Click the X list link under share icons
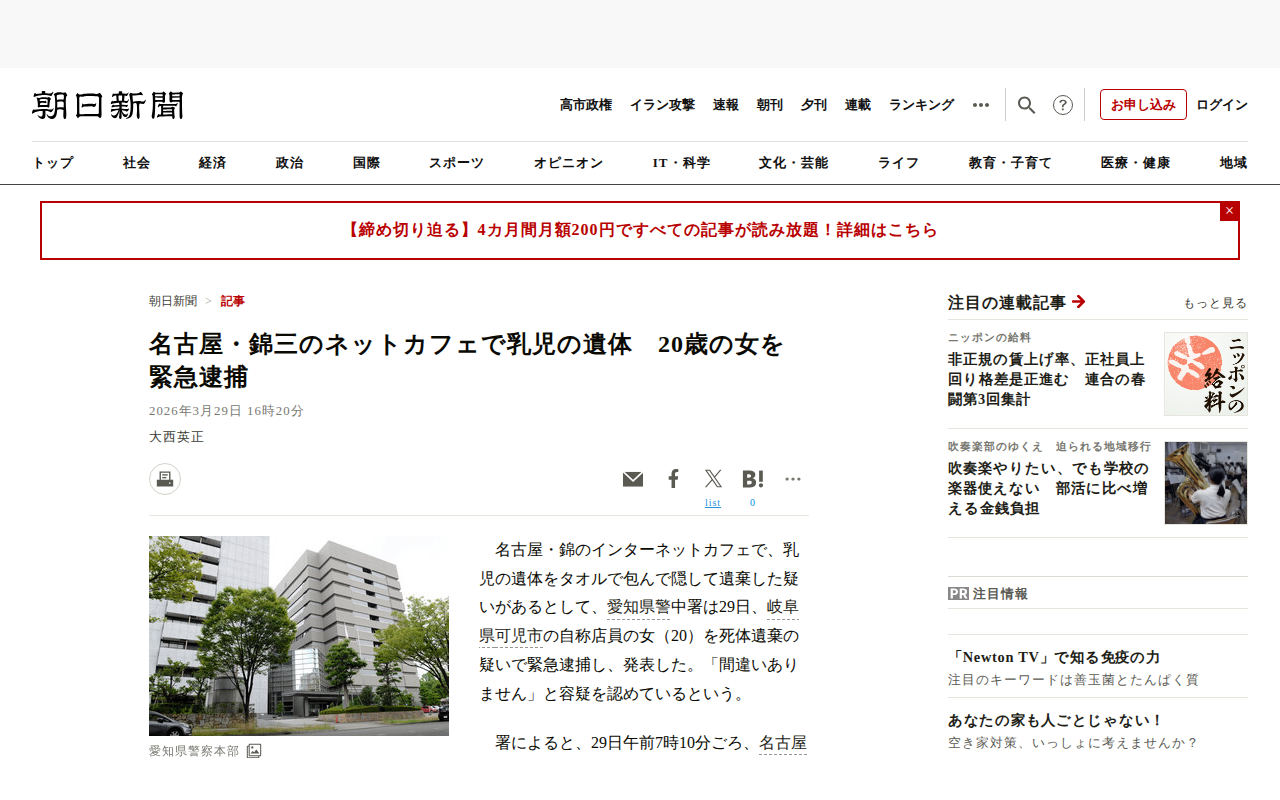The height and width of the screenshot is (800, 1280). 713,503
